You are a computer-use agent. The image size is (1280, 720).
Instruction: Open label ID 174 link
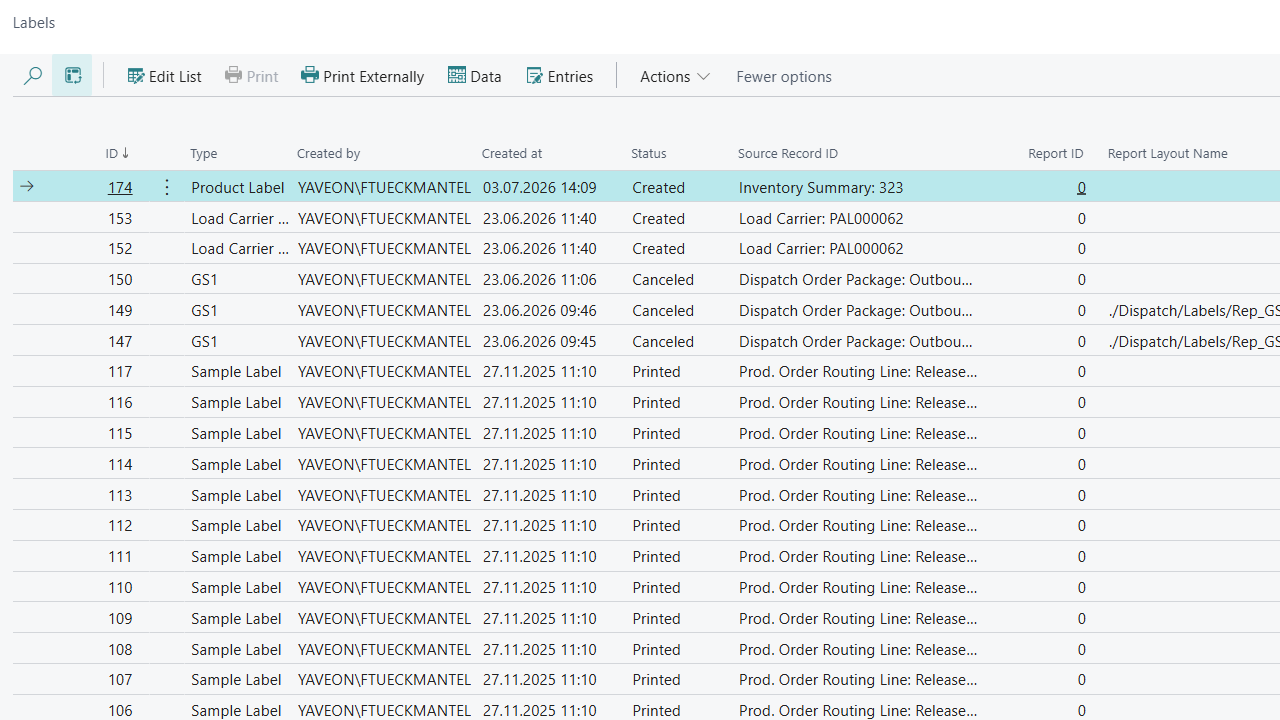coord(120,187)
